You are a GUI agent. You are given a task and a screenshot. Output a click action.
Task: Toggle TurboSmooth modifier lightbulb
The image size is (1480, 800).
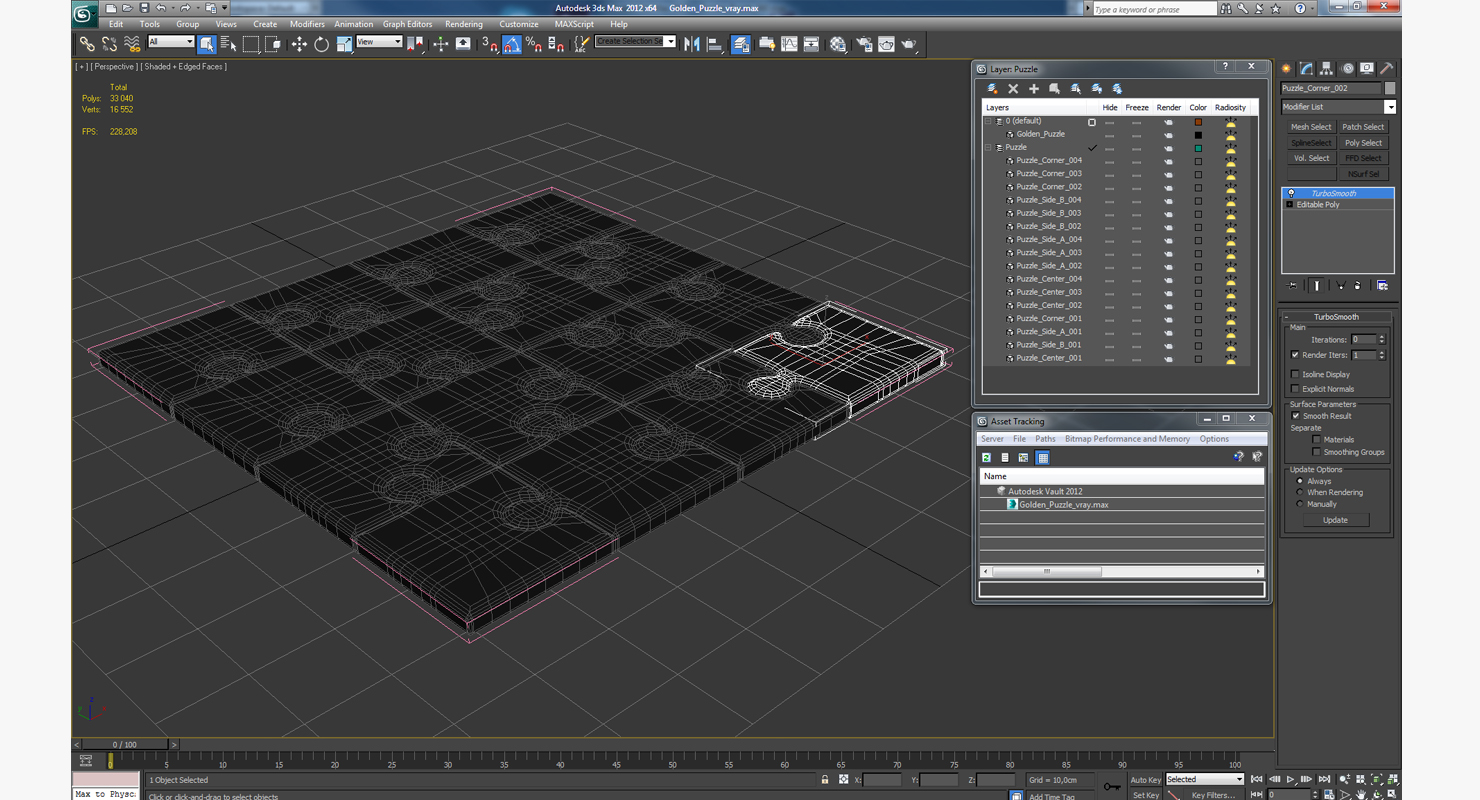pos(1291,193)
